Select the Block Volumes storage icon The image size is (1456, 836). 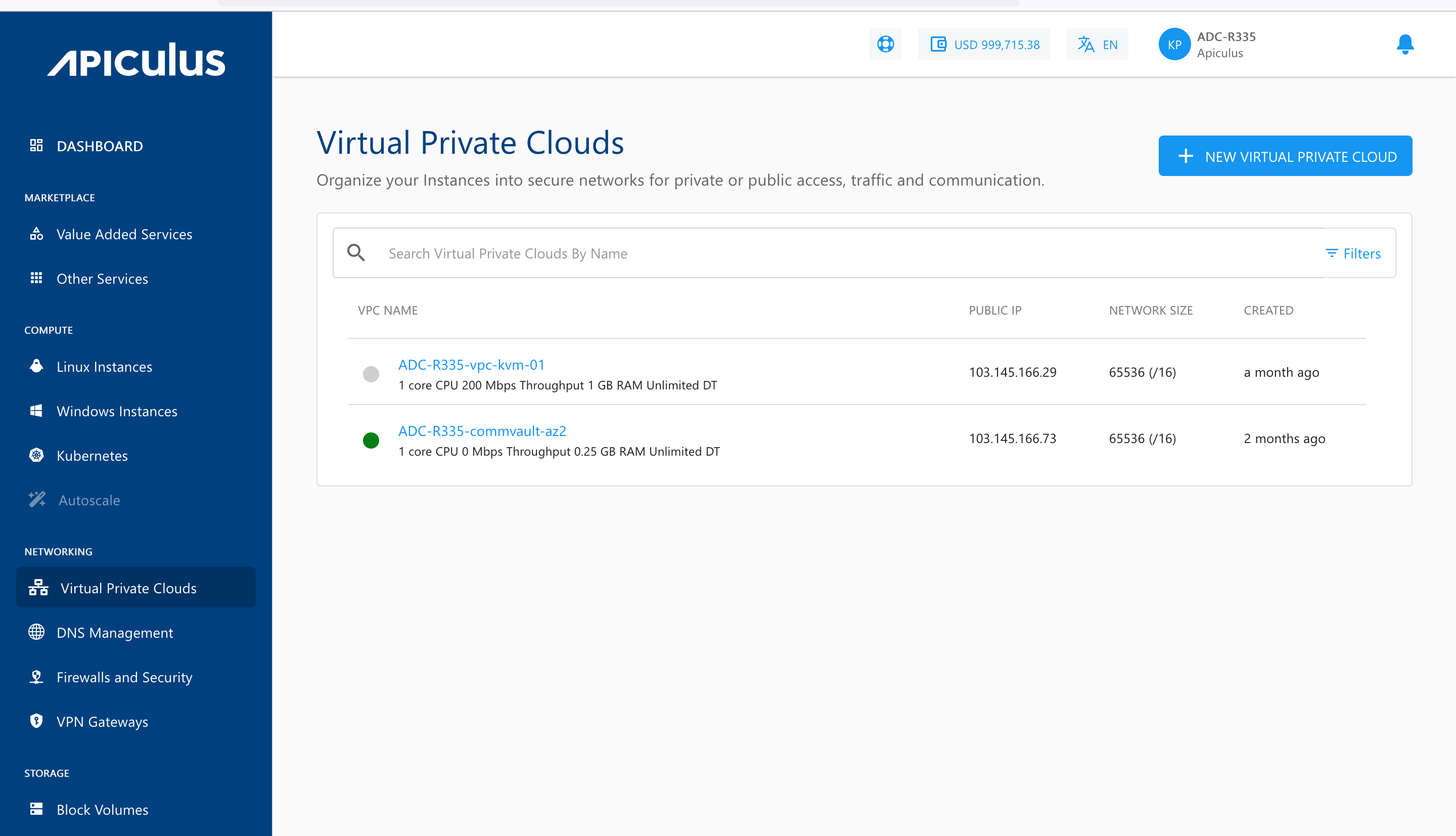tap(36, 810)
